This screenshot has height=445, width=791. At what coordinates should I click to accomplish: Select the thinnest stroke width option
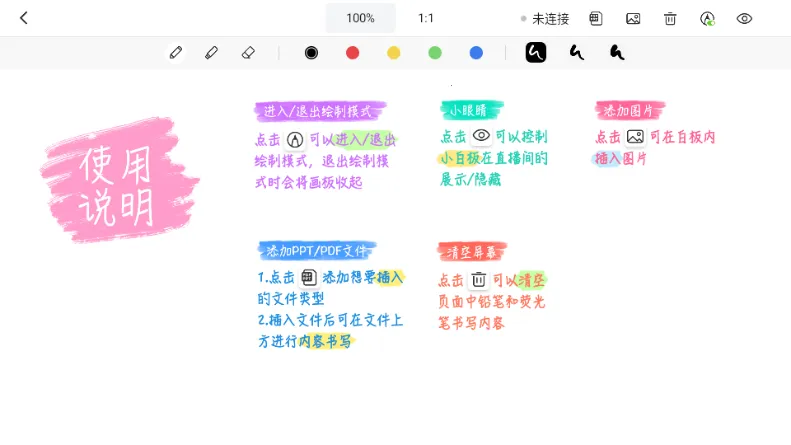(x=618, y=52)
